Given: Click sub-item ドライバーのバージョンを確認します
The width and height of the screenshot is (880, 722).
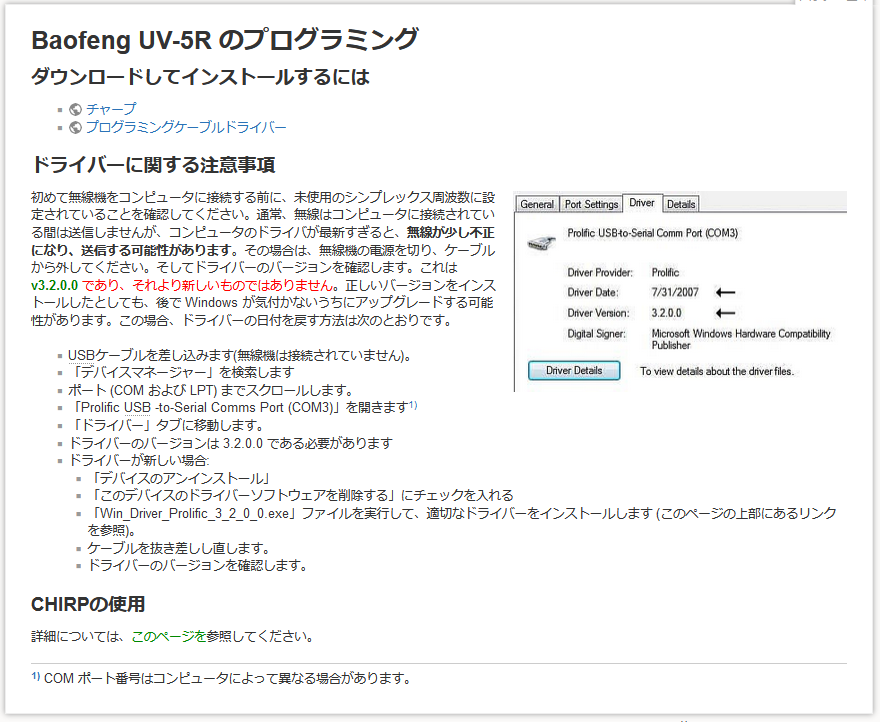Looking at the screenshot, I should pyautogui.click(x=198, y=565).
